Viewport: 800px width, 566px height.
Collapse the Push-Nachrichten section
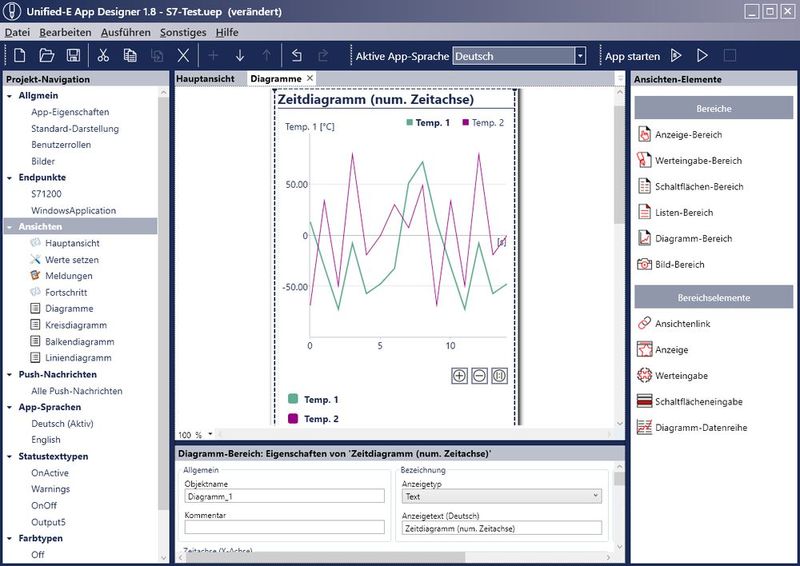pos(10,374)
